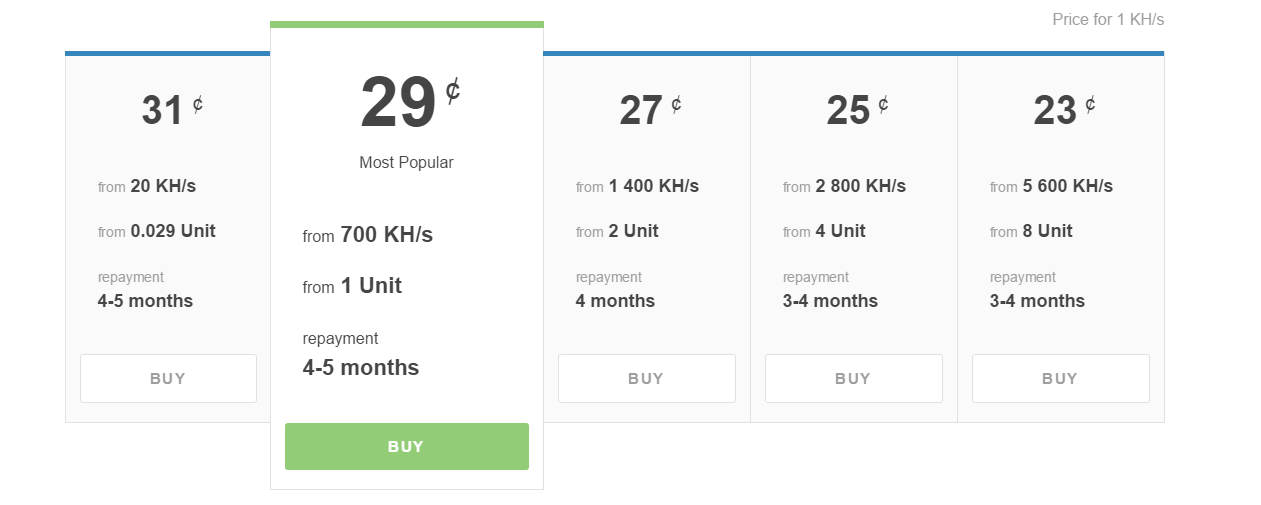Click the 31¢ price heading
1261x505 pixels.
(x=168, y=110)
